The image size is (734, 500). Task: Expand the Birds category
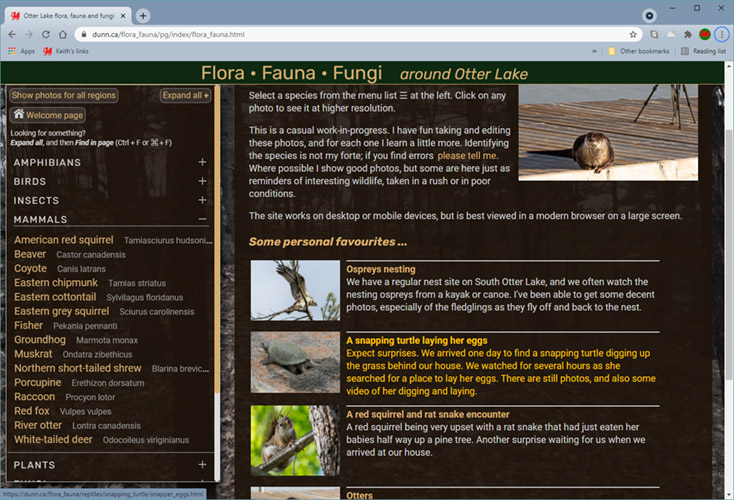202,182
